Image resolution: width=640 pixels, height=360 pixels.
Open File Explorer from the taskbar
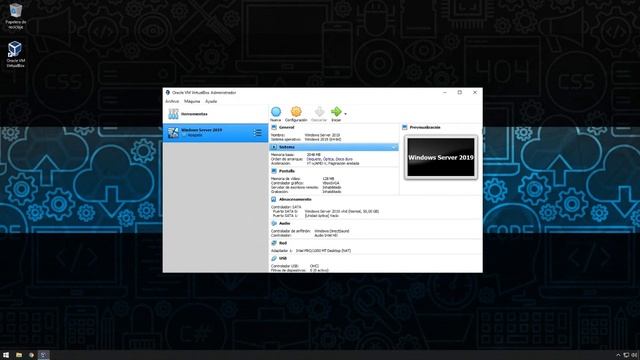click(19, 355)
